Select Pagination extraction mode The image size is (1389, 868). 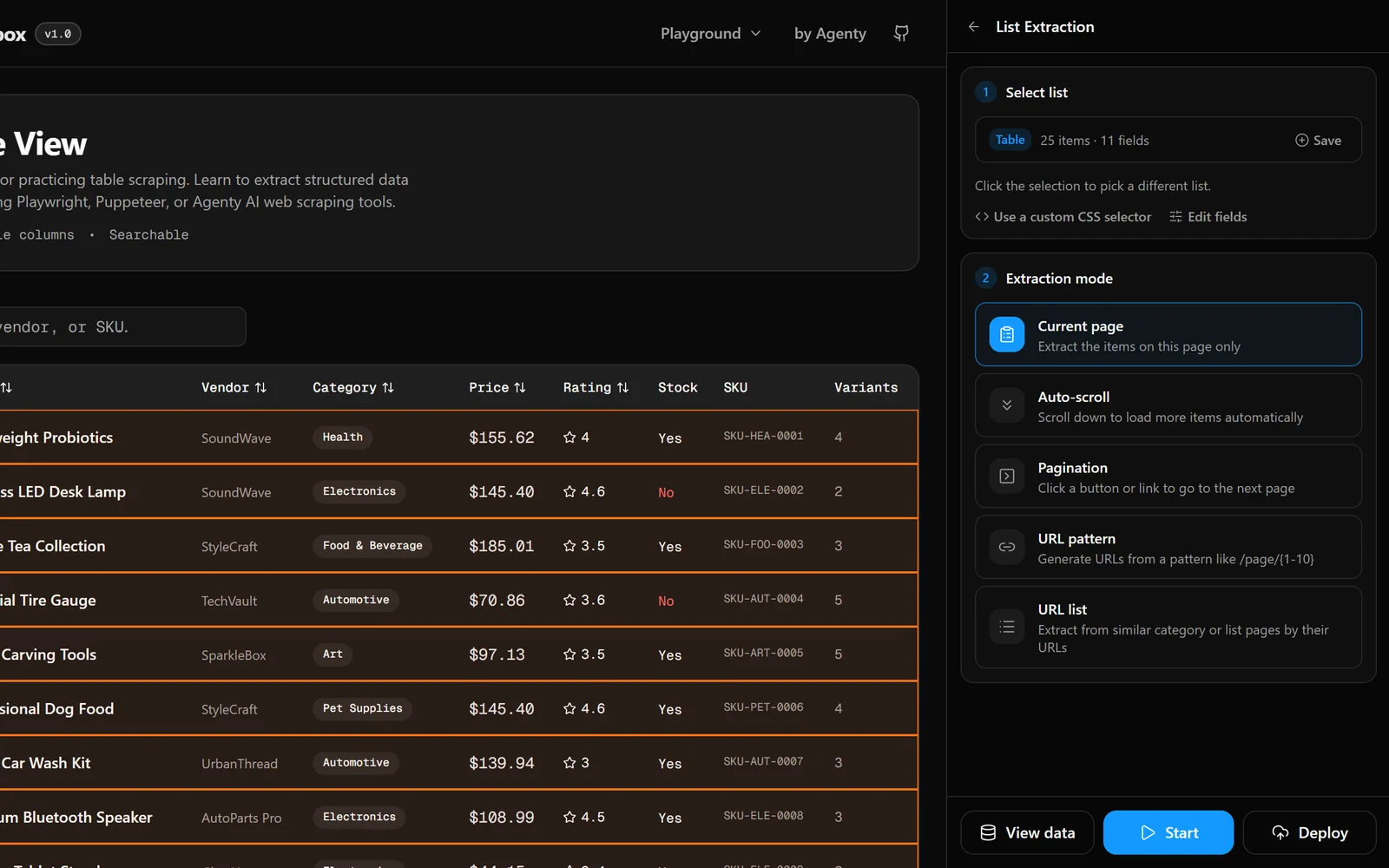point(1168,477)
